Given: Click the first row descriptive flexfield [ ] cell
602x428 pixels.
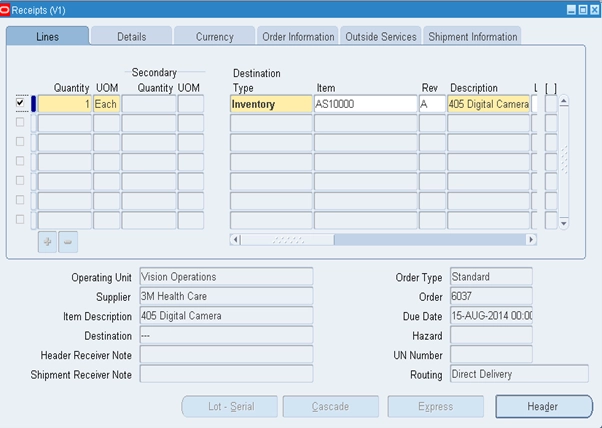Looking at the screenshot, I should coord(551,104).
